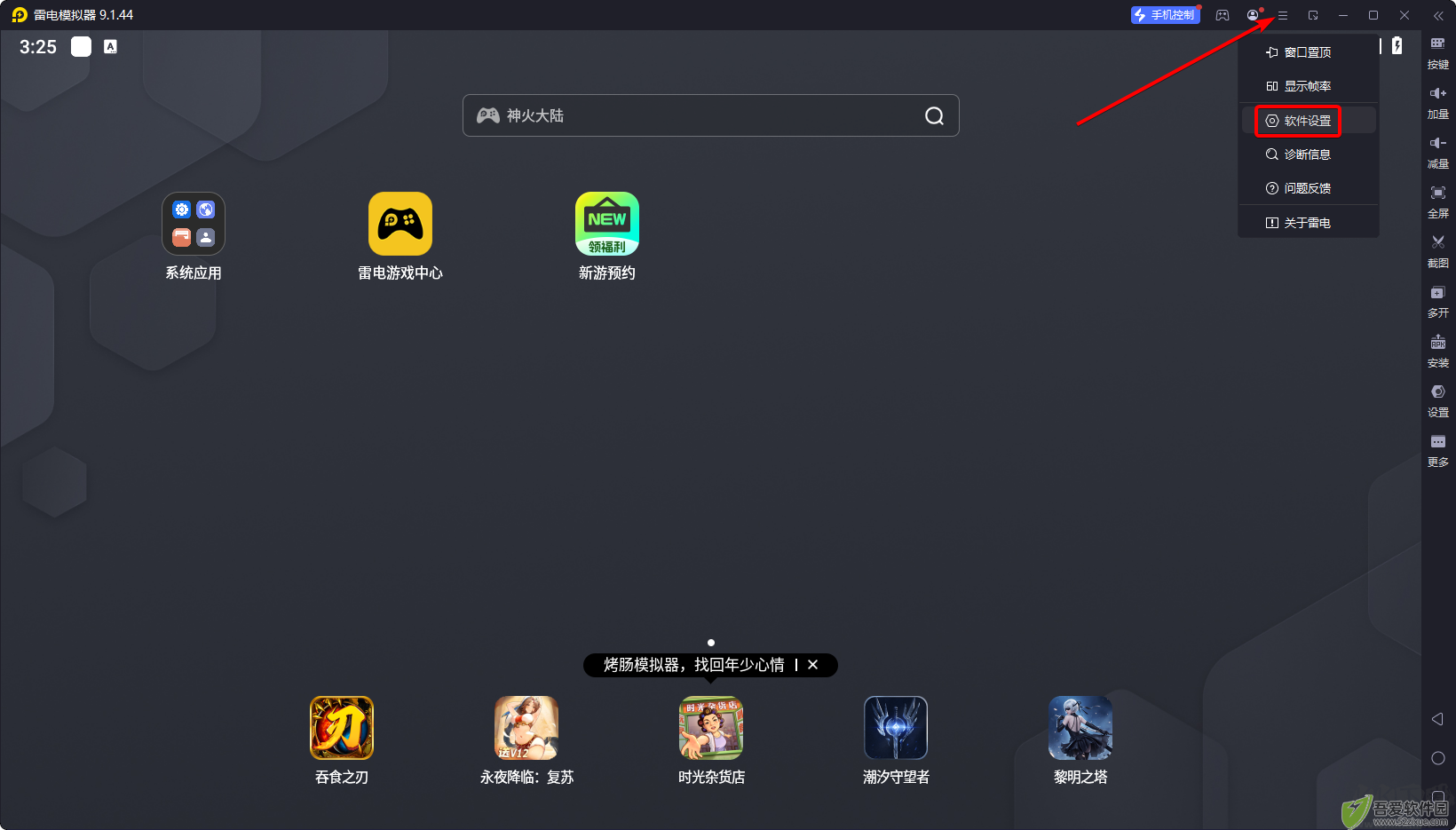Viewport: 1456px width, 830px height.
Task: Open 关于雷电 menu entry
Action: pyautogui.click(x=1308, y=223)
